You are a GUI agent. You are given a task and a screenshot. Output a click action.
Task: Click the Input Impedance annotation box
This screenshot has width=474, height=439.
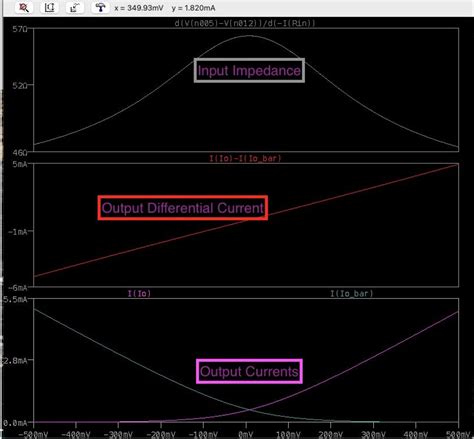point(249,70)
